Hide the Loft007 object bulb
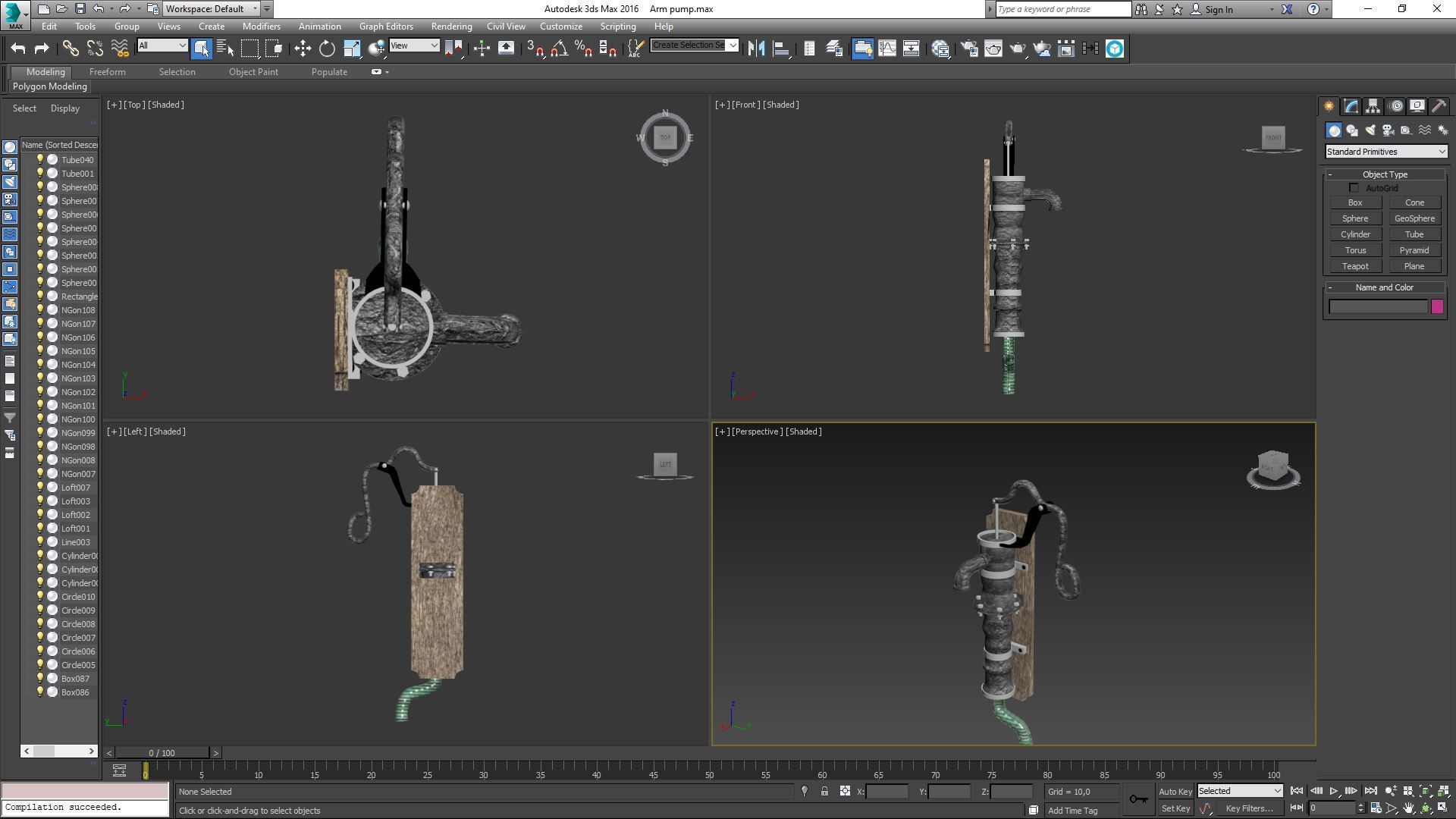The image size is (1456, 819). coord(40,488)
